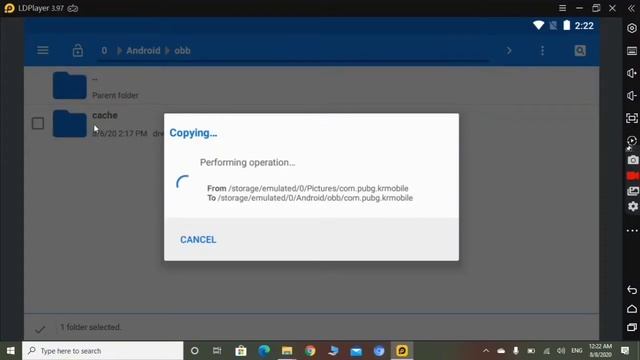Tick the cache folder checkbox

38,123
